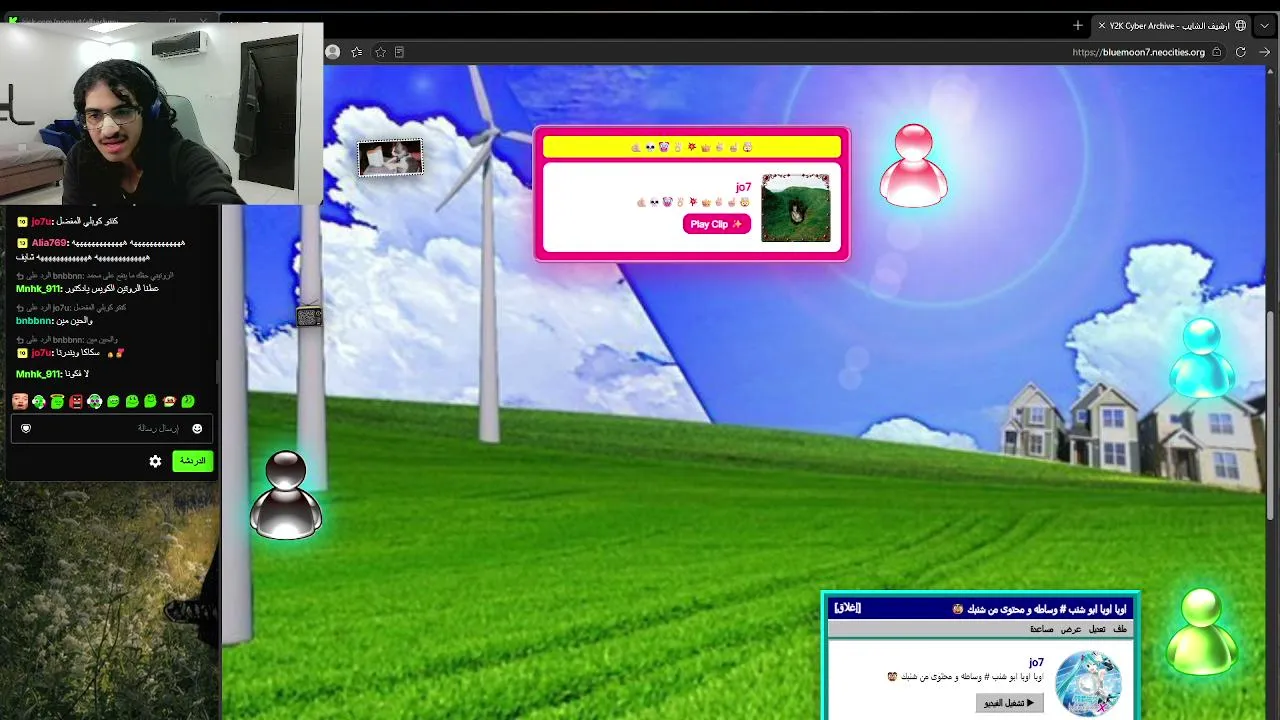Close the blue popup via [إغلاق]
1280x720 pixels.
coord(847,608)
